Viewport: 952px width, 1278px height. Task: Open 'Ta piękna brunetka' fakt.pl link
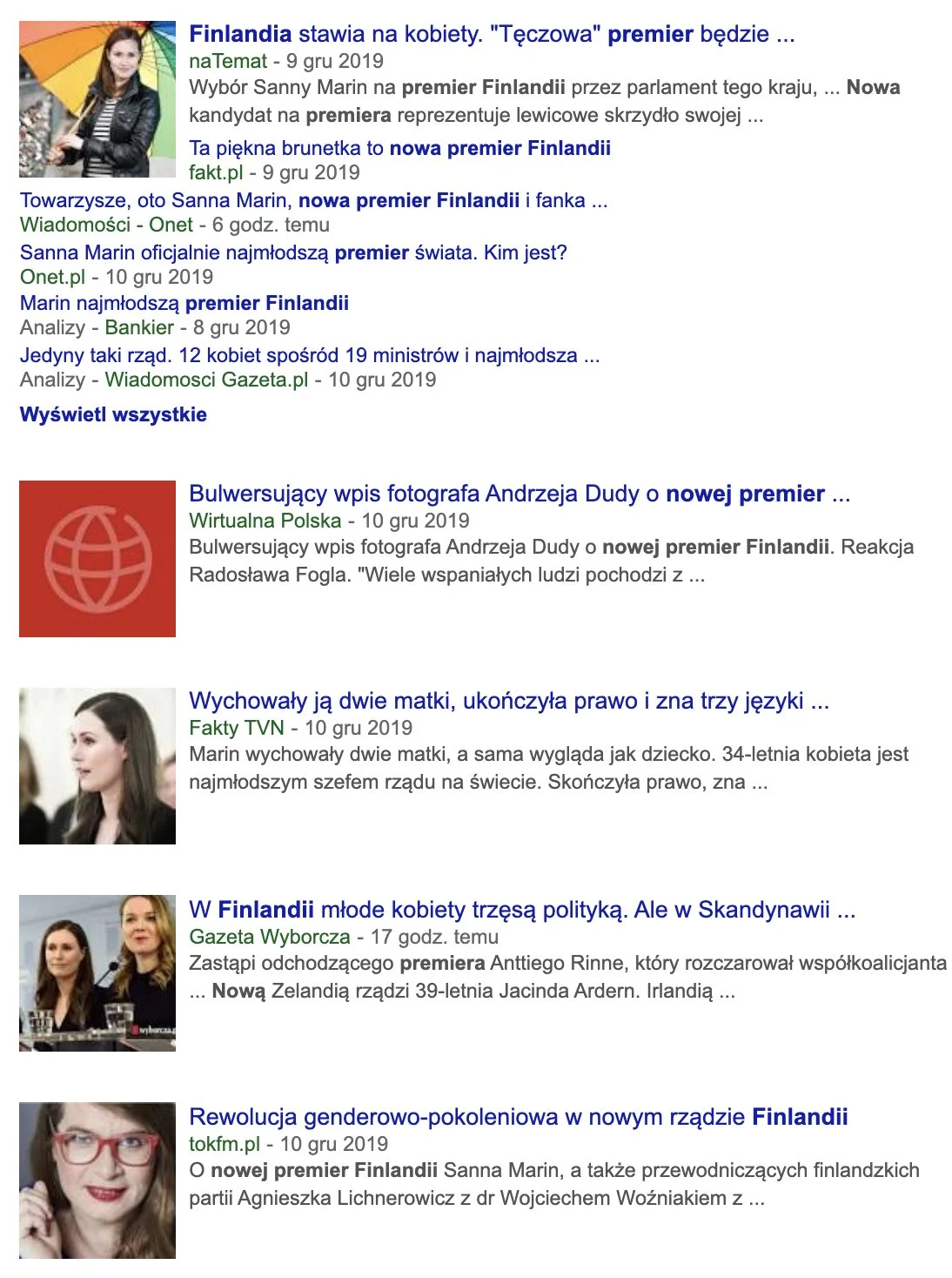399,148
